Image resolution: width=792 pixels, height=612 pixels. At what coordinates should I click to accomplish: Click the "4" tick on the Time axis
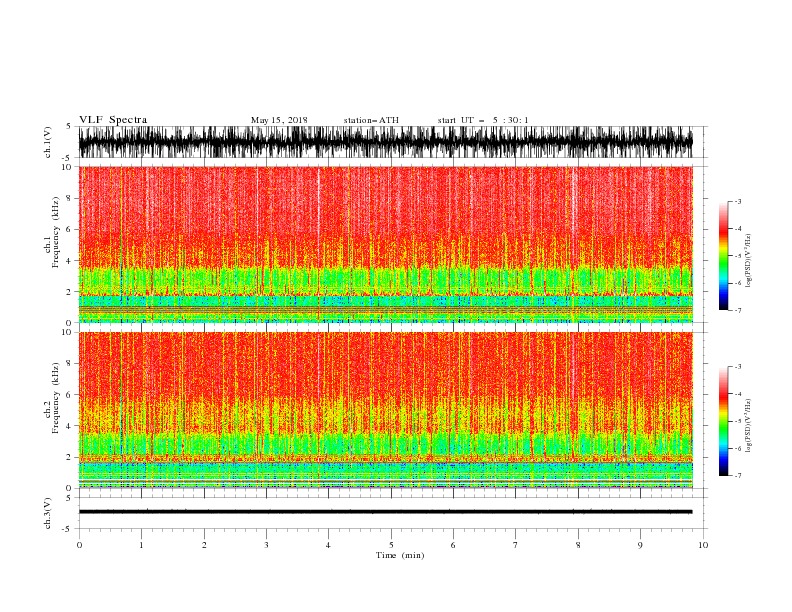328,545
